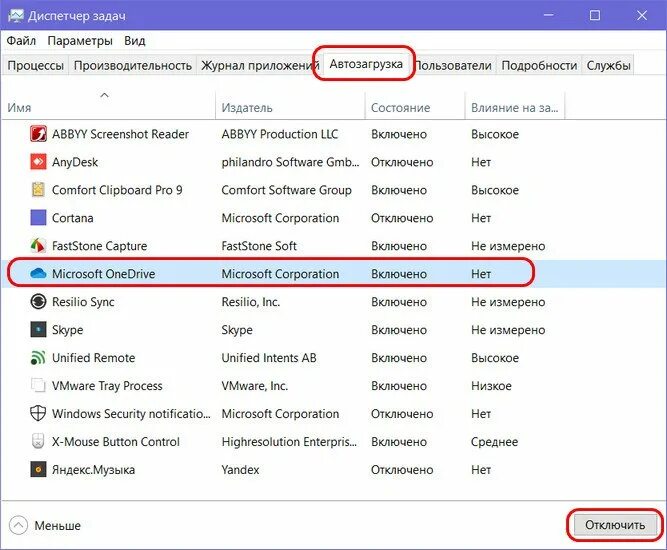The image size is (667, 550).
Task: Select Windows Security notificatio... entry
Action: [131, 413]
